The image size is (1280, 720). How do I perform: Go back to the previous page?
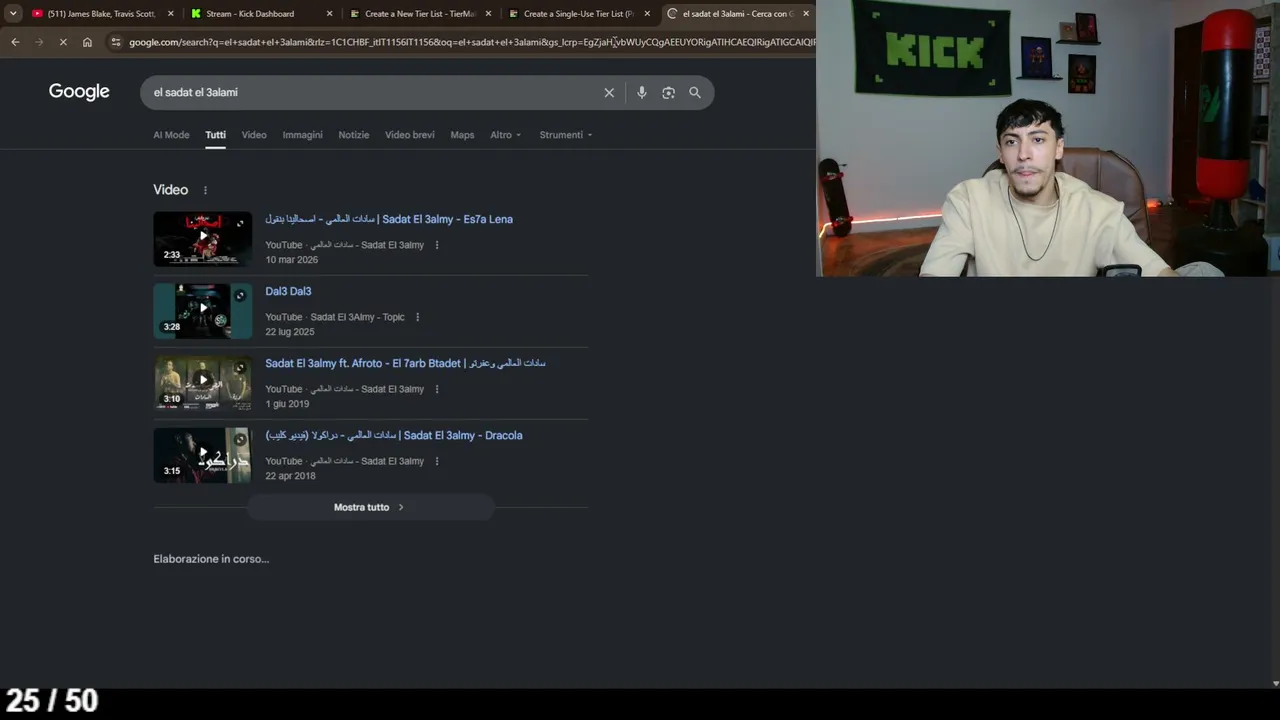[15, 42]
